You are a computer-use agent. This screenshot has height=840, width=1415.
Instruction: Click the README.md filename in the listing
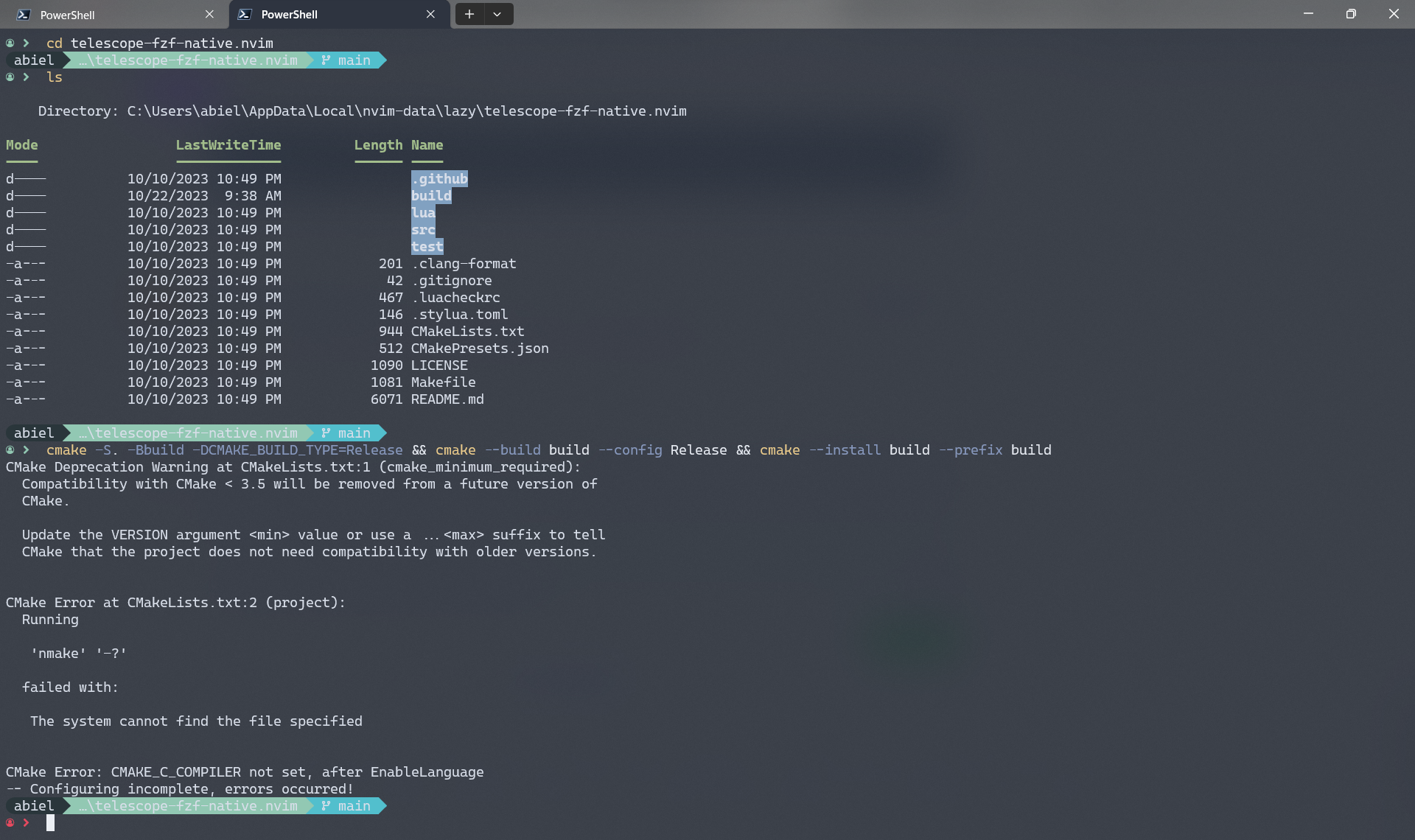(447, 399)
